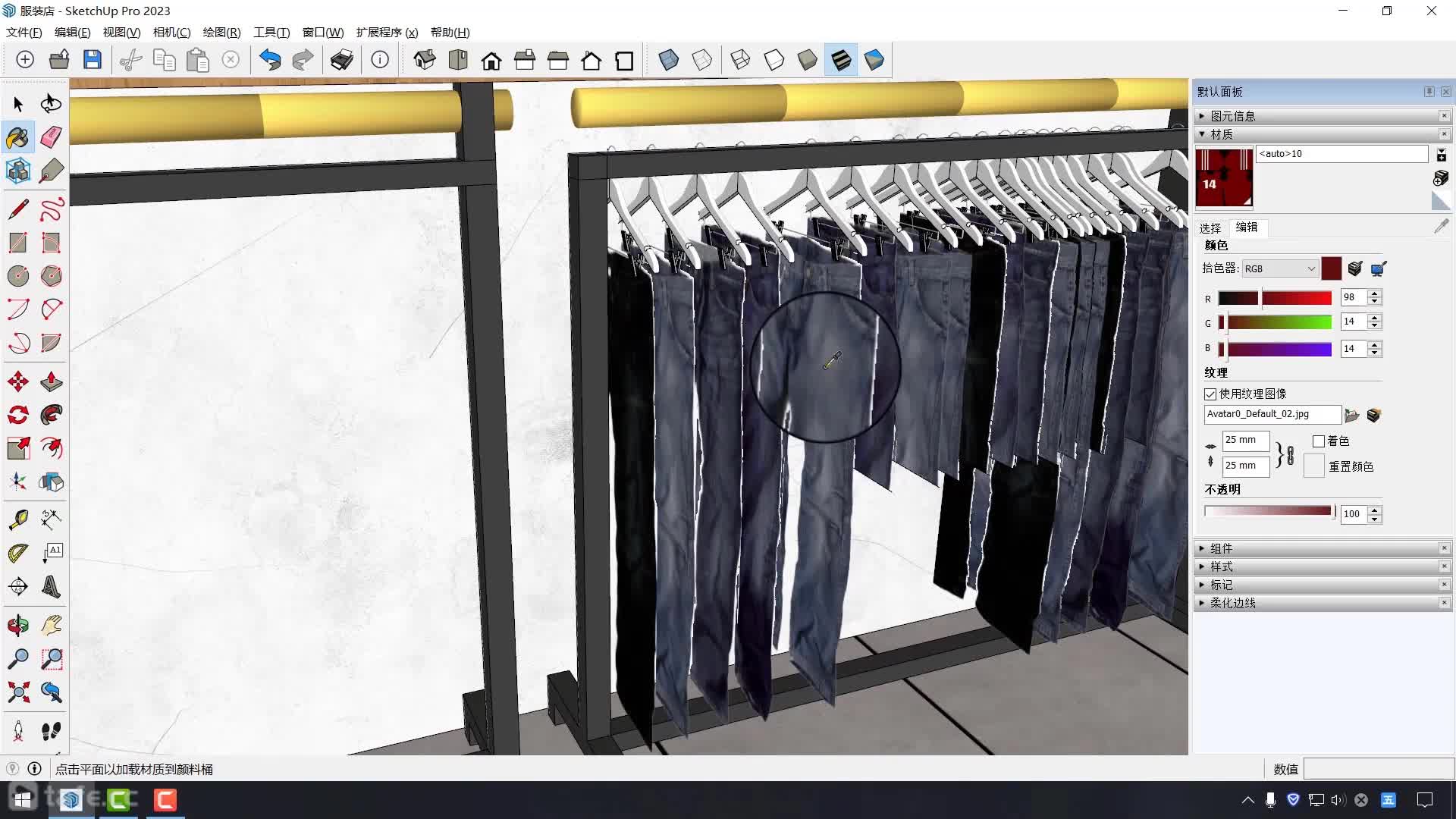Match color of object in model
The height and width of the screenshot is (819, 1456).
point(1355,268)
